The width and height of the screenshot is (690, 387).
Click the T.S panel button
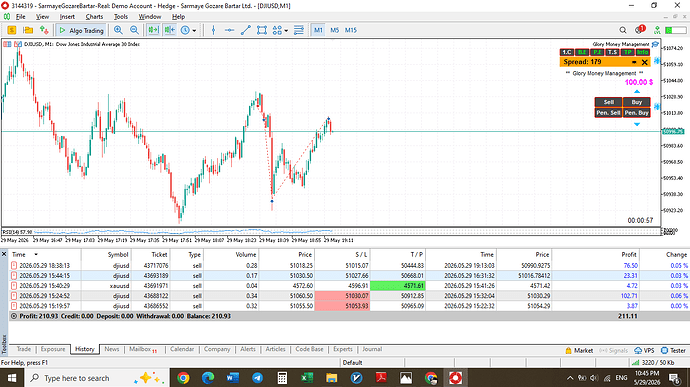click(612, 52)
